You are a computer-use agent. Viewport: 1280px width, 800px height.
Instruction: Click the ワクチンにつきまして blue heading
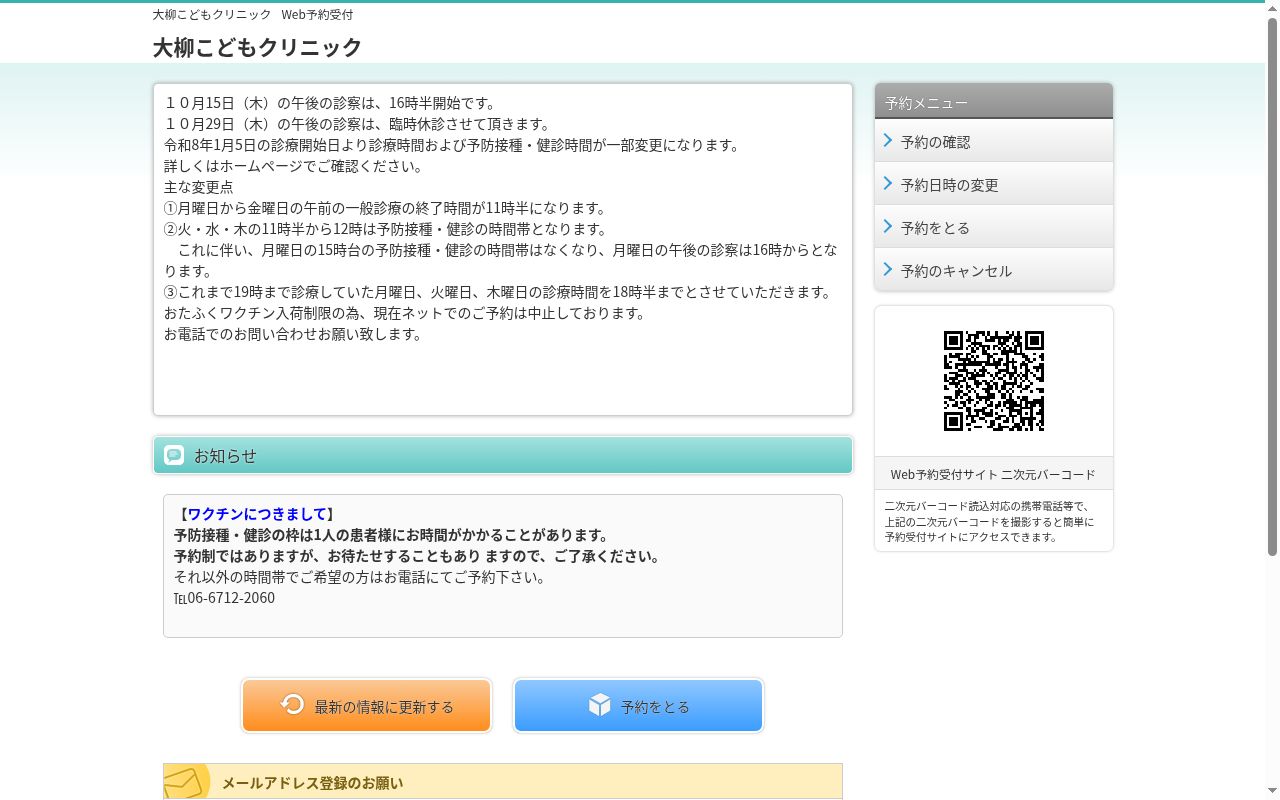click(257, 514)
